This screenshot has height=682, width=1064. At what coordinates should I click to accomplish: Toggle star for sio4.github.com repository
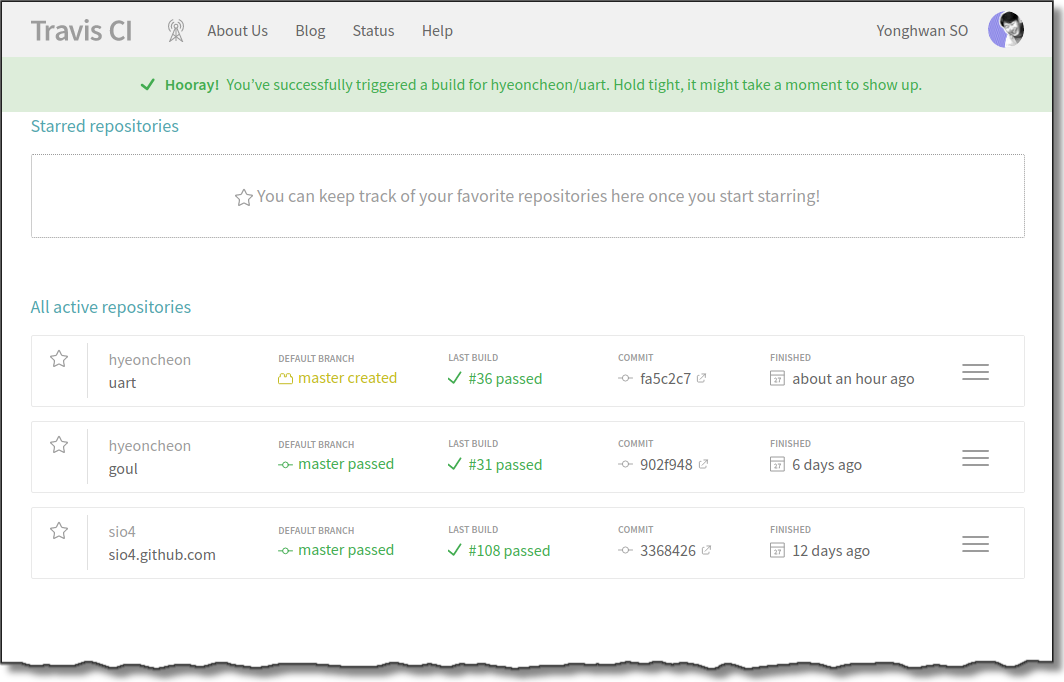(59, 531)
